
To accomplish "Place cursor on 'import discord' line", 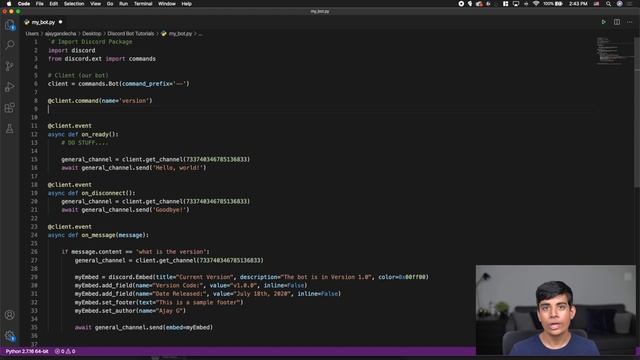I will [x=71, y=50].
